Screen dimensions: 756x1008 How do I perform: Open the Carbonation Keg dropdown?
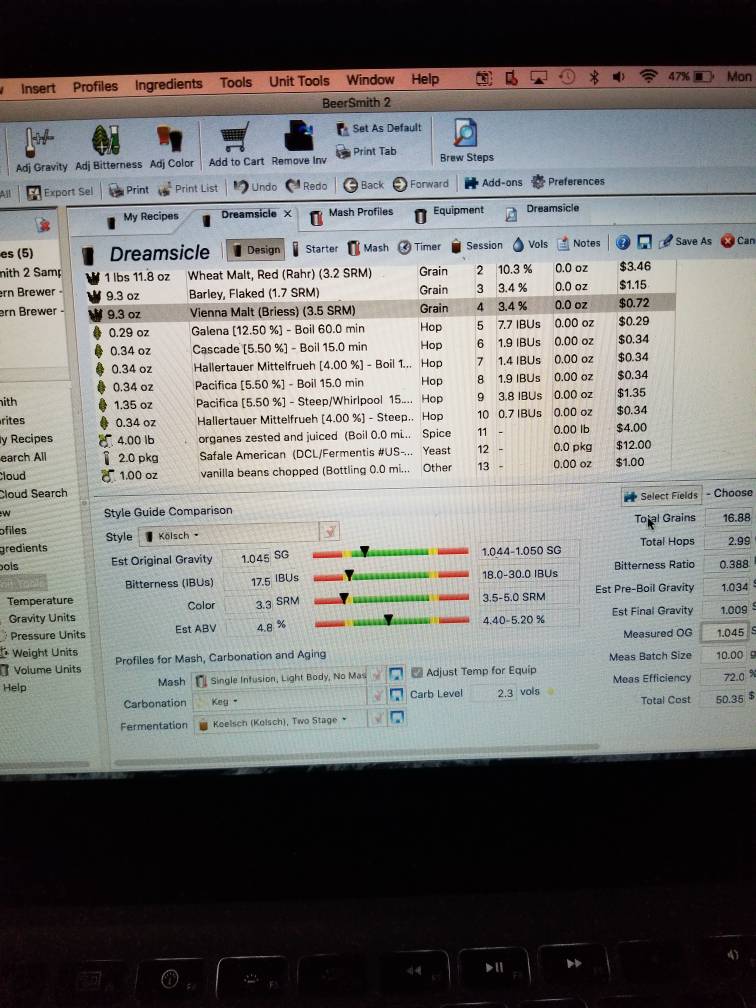tap(280, 701)
